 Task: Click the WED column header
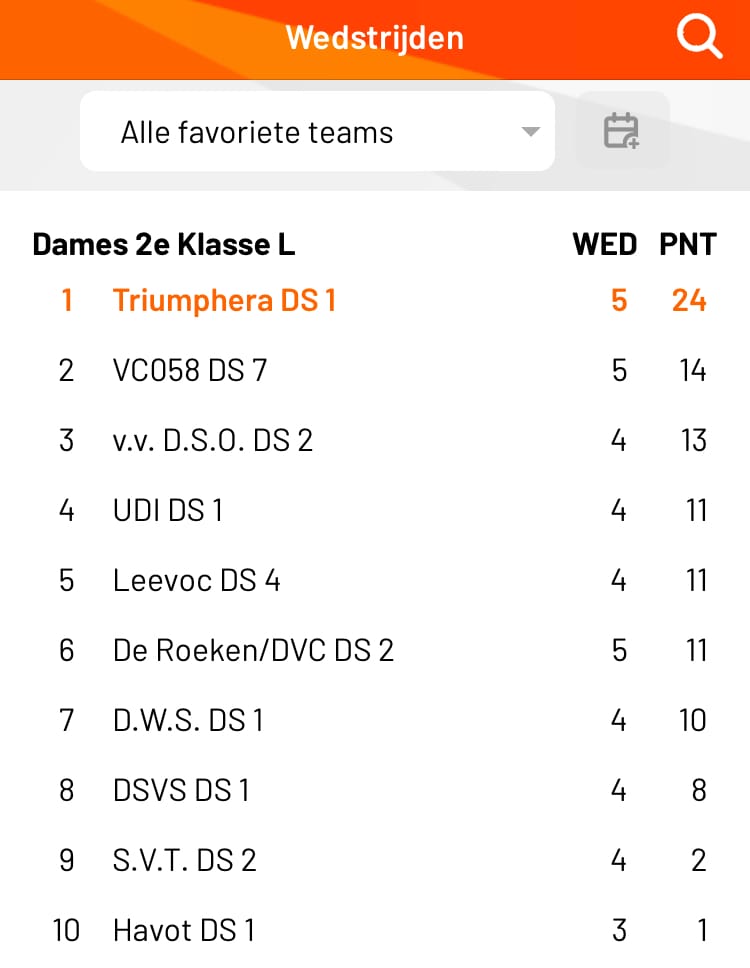(x=605, y=244)
